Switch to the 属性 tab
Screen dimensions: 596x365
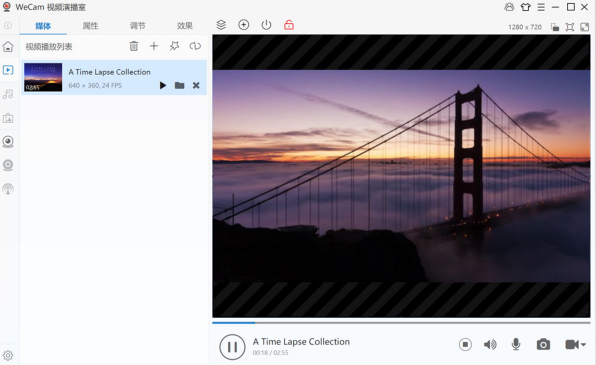[x=90, y=26]
